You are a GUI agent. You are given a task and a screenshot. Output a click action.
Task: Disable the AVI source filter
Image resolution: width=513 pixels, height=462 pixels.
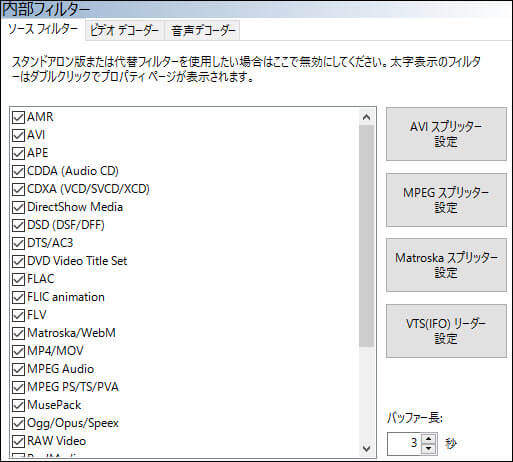(x=18, y=135)
